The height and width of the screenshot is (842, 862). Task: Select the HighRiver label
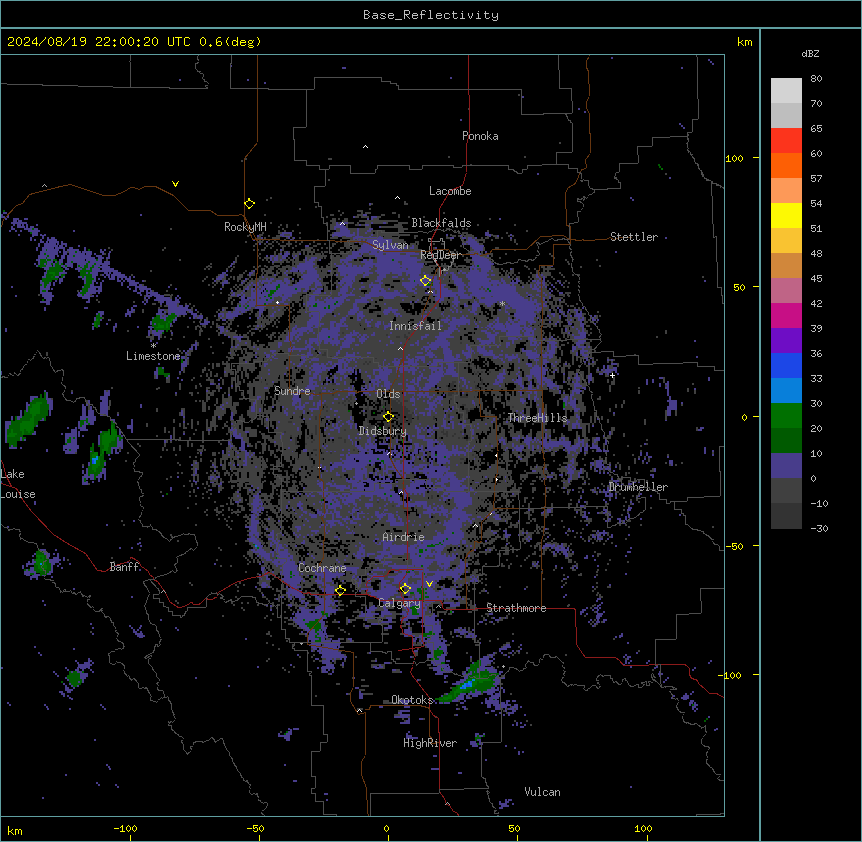pos(430,743)
